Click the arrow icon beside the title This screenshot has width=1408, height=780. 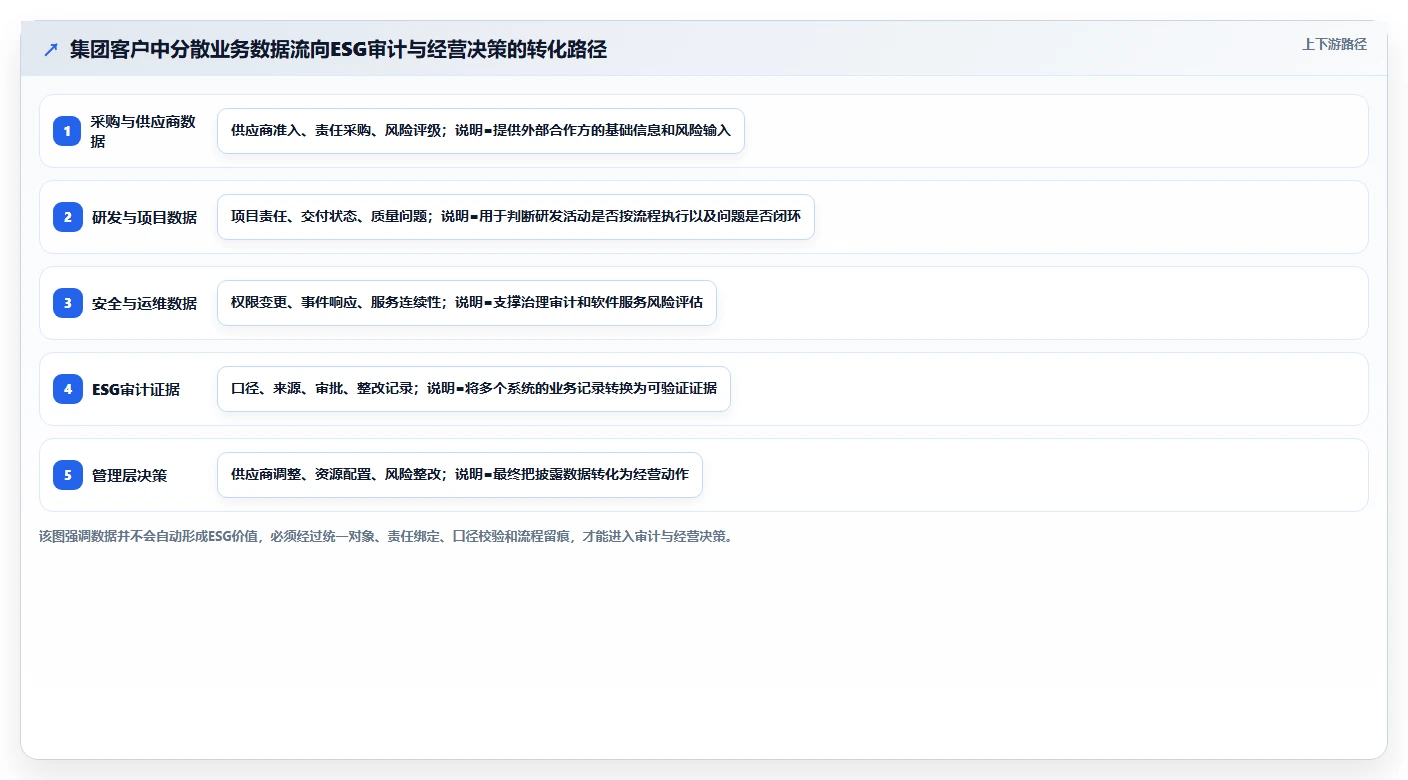click(x=51, y=50)
